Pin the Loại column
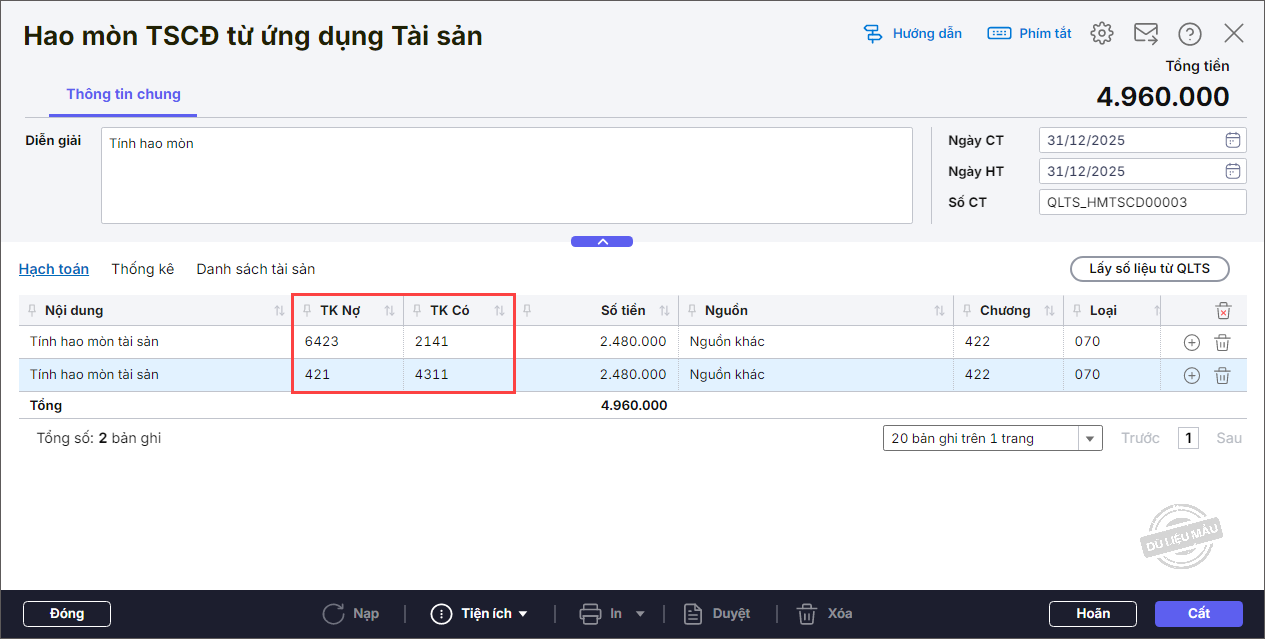 pos(1078,311)
